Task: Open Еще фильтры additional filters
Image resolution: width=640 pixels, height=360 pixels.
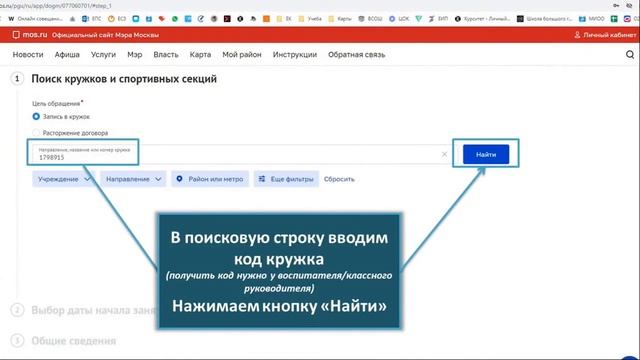Action: [x=286, y=179]
